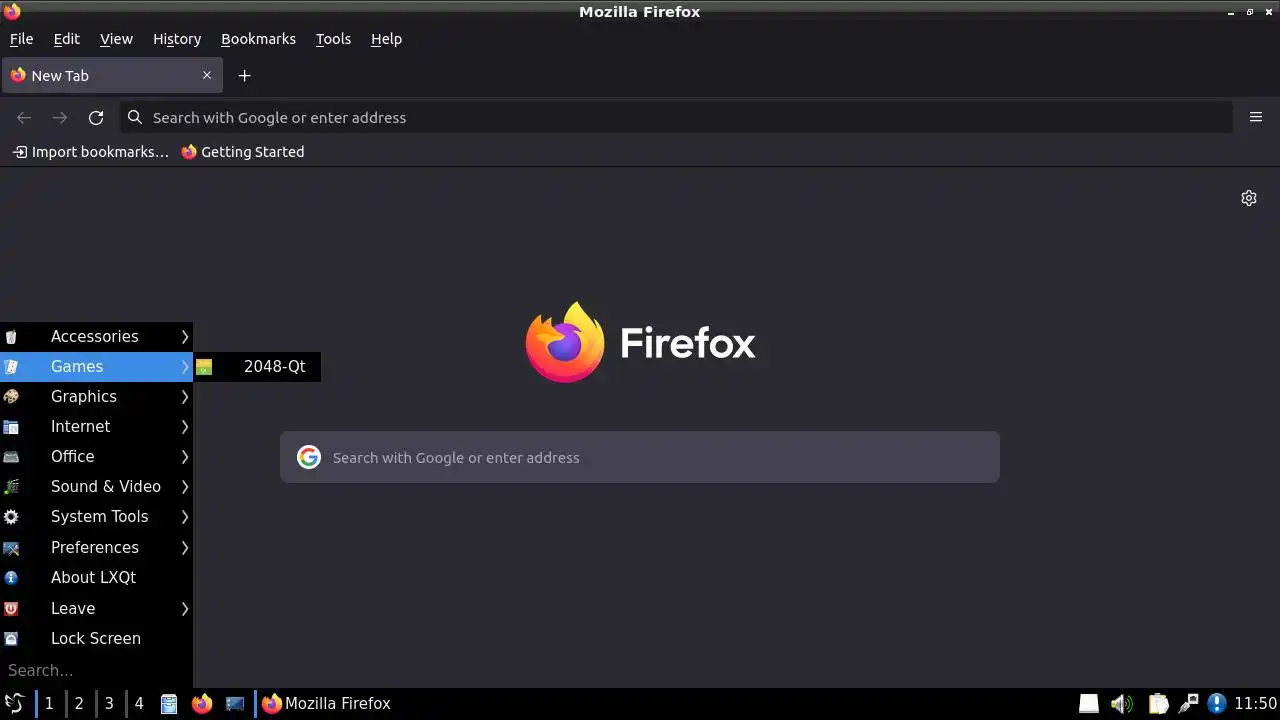Click the application menu Search field
The image size is (1280, 720).
96,671
